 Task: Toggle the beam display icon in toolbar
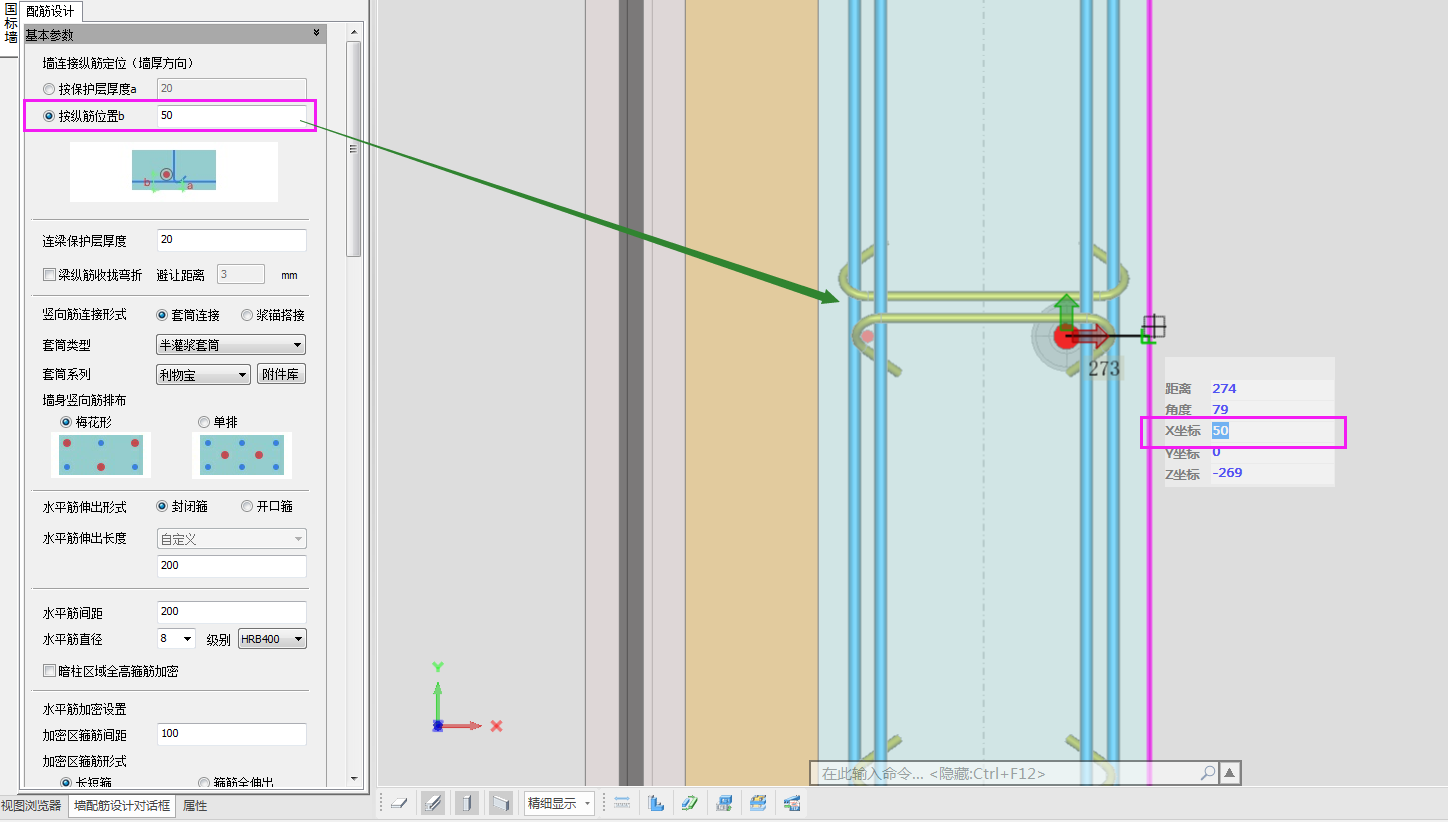click(x=433, y=803)
